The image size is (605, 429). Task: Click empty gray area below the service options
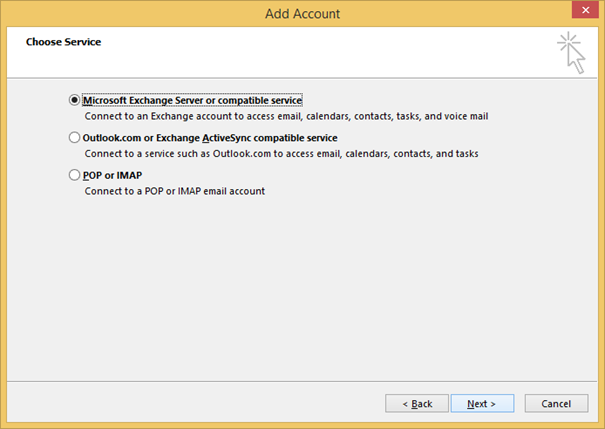click(x=300, y=290)
